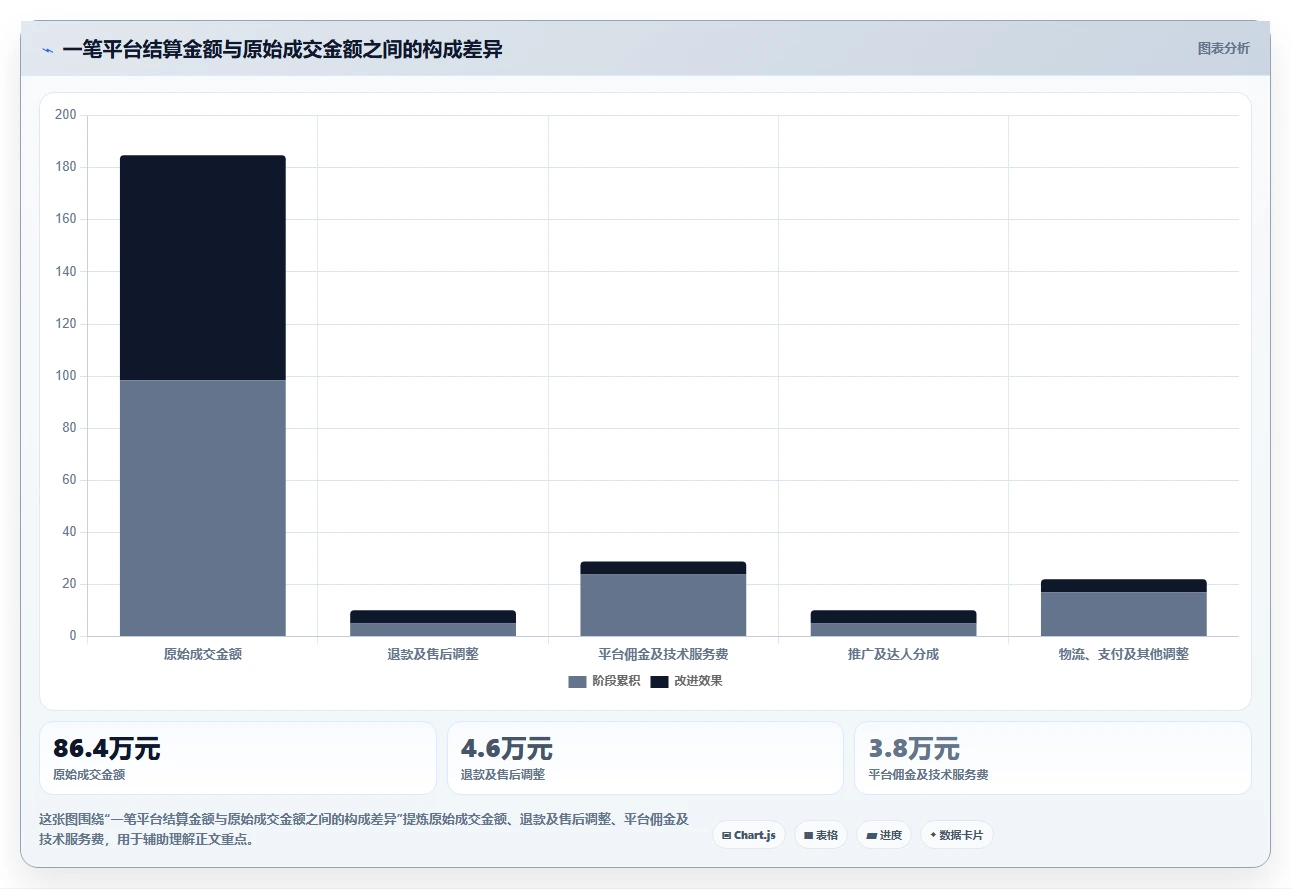This screenshot has width=1291, height=889.
Task: Select the 数据卡片 tag chip
Action: (x=957, y=835)
